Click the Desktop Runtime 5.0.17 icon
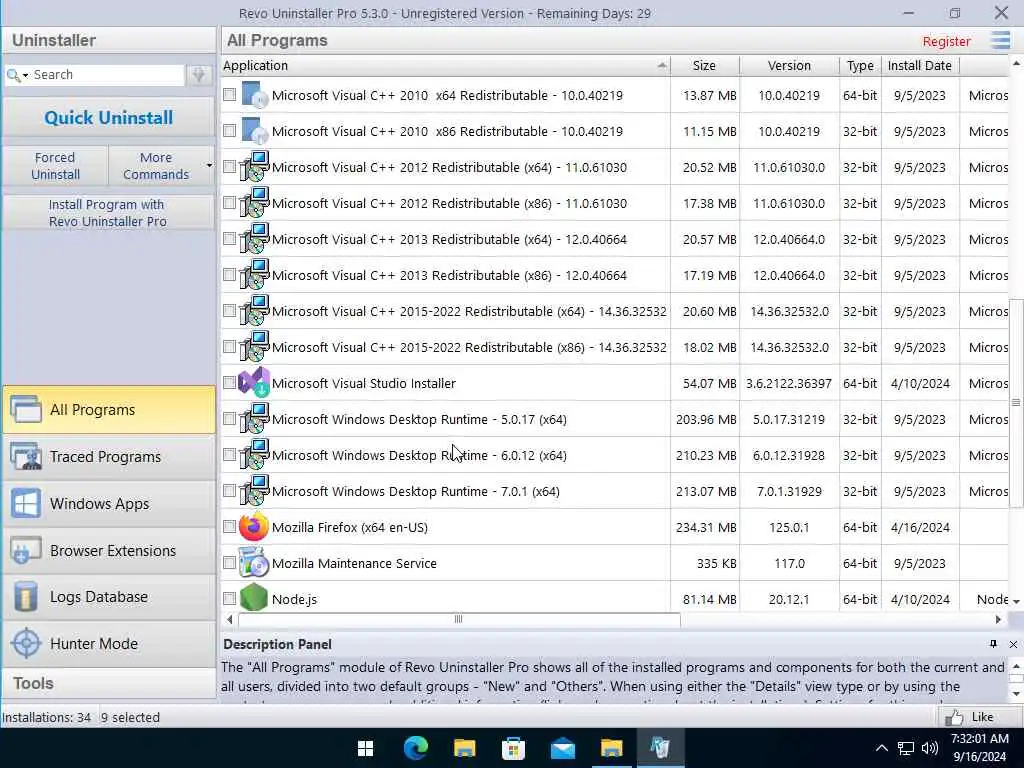The width and height of the screenshot is (1024, 768). 254,419
